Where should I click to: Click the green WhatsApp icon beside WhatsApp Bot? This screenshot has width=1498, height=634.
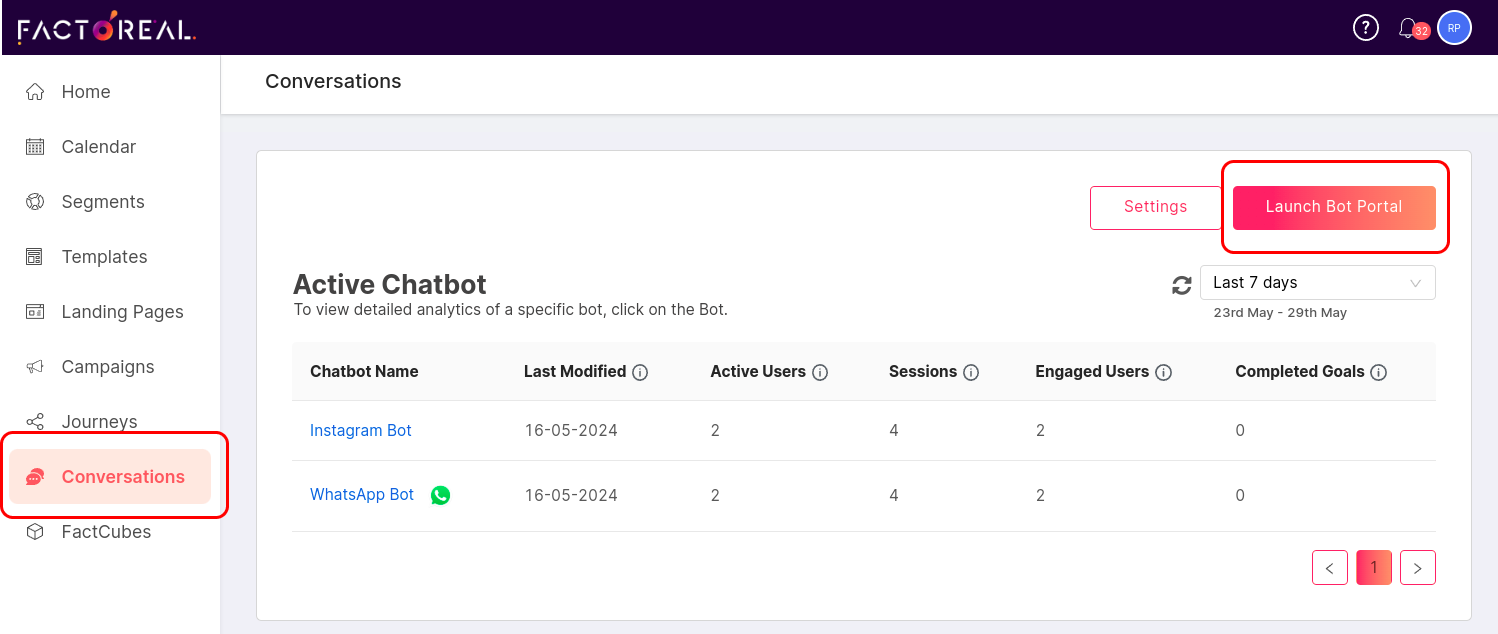pos(440,495)
